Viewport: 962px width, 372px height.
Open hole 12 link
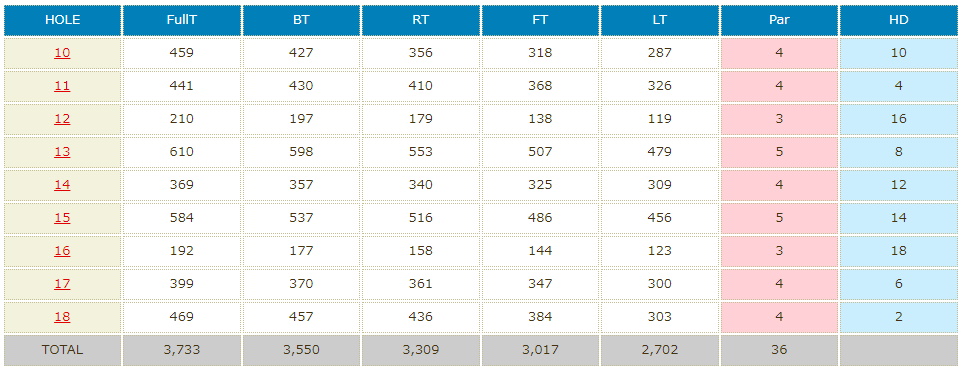click(x=62, y=119)
